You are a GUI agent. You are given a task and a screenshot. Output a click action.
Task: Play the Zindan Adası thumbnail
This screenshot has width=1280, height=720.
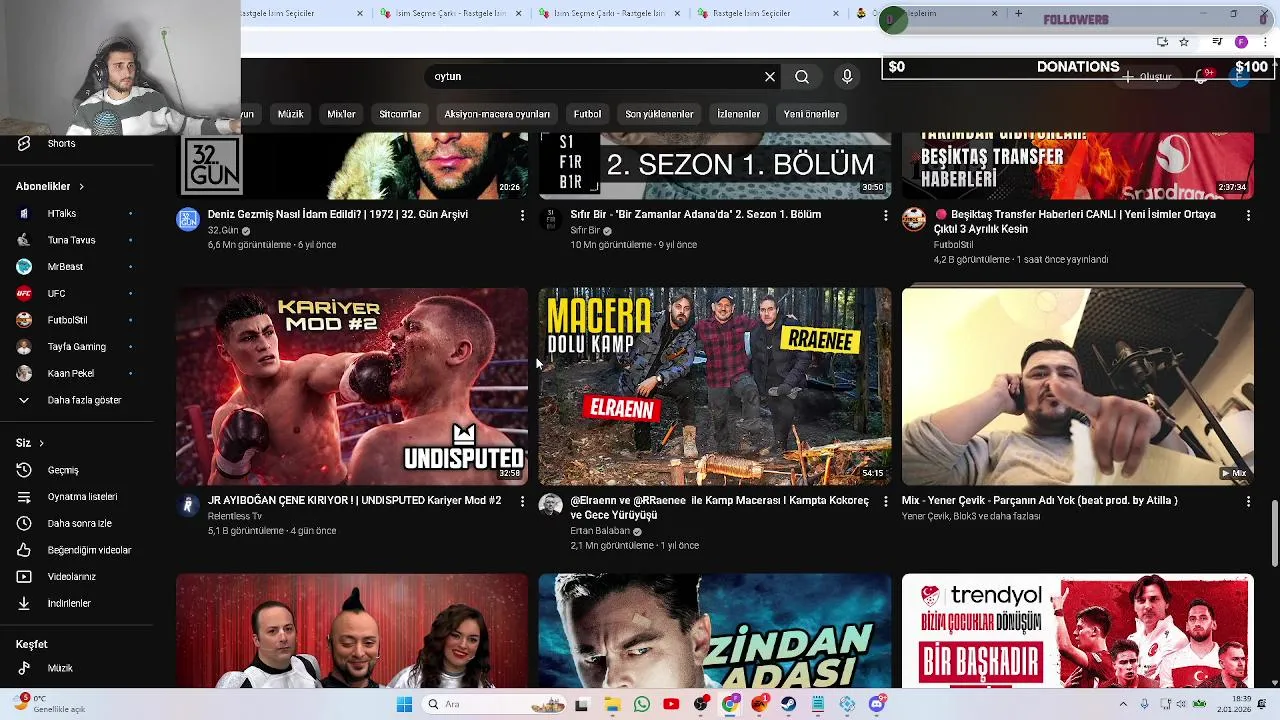715,631
